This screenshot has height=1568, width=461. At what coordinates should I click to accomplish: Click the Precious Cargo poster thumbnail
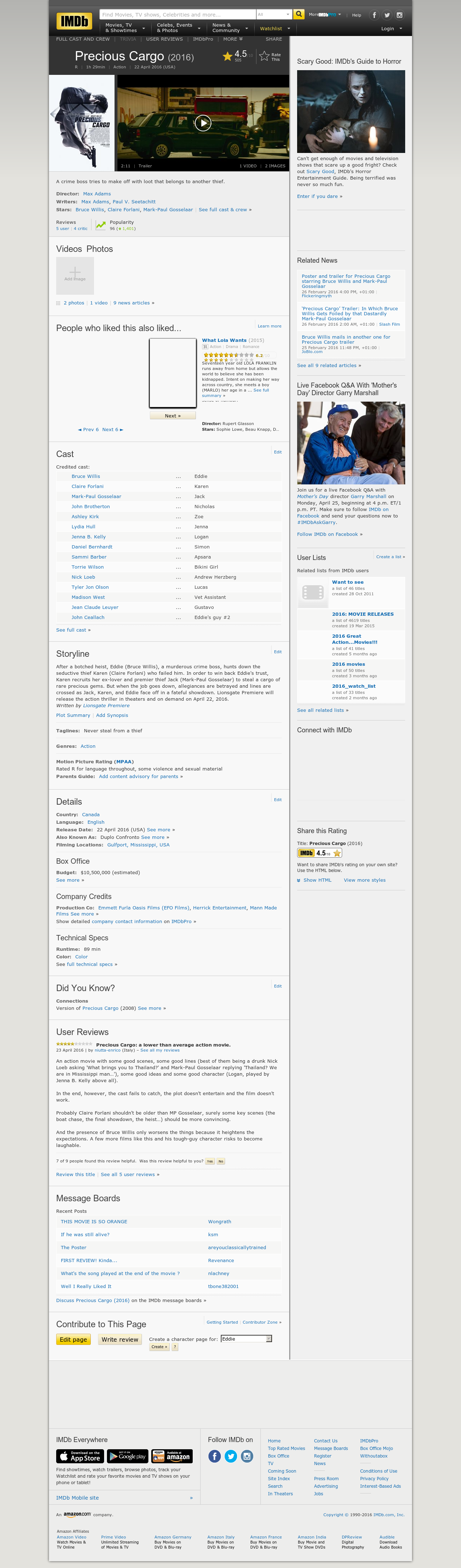(82, 123)
